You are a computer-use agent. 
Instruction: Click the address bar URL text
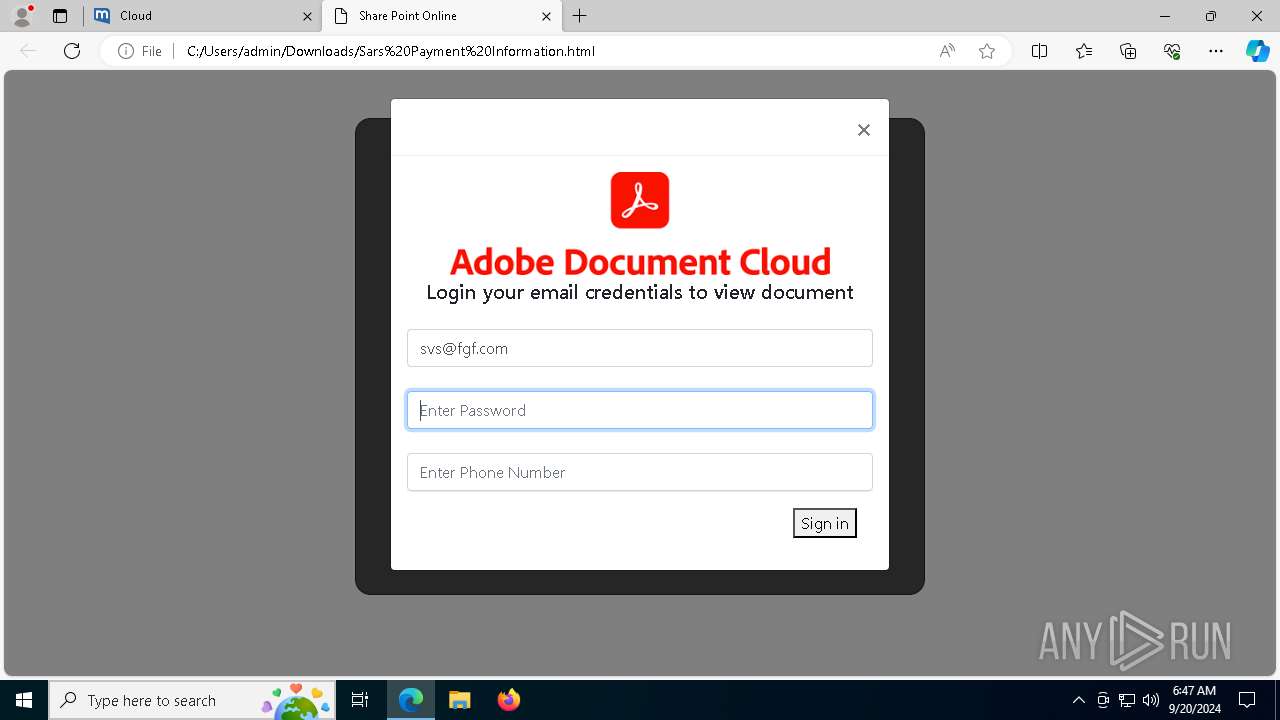click(x=391, y=51)
